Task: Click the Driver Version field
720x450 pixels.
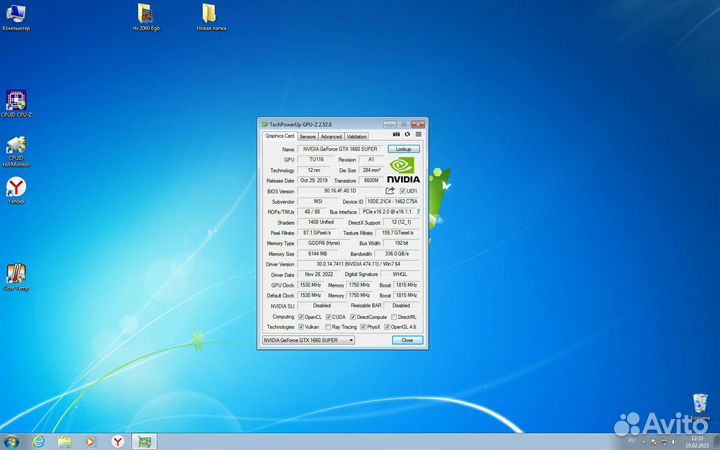Action: (359, 264)
